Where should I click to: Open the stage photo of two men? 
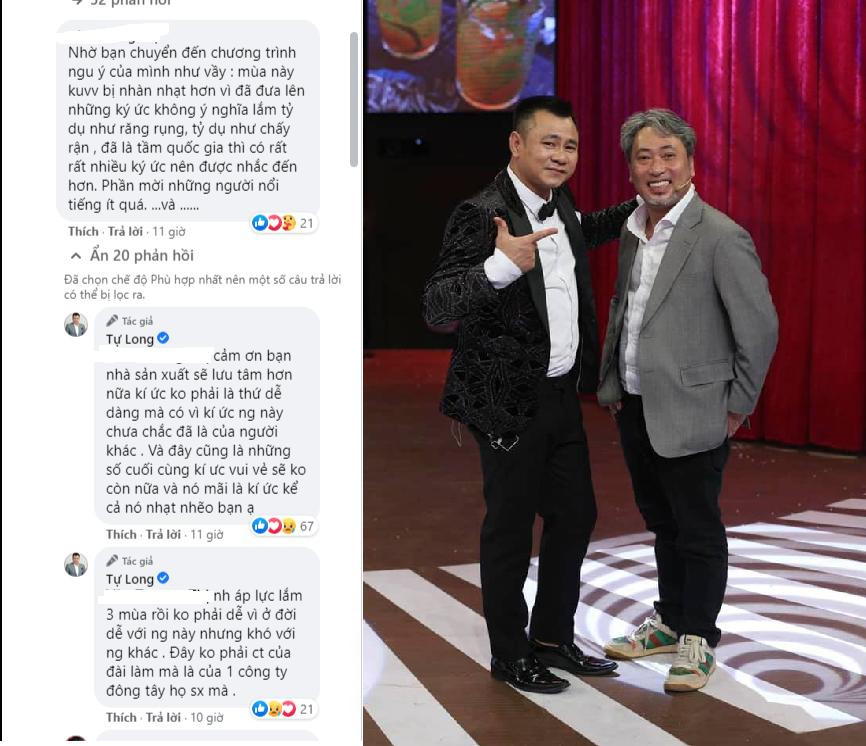pyautogui.click(x=614, y=373)
